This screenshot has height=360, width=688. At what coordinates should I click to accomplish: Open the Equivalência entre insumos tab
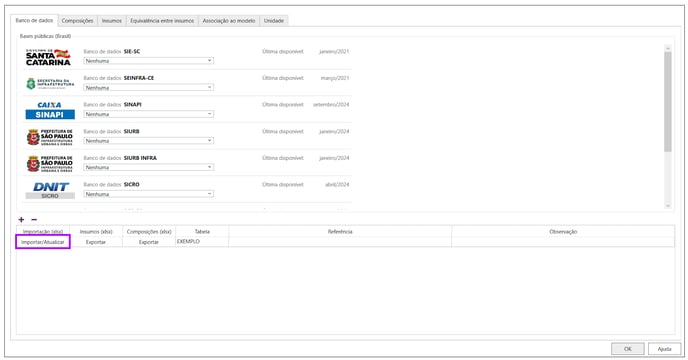coord(162,21)
